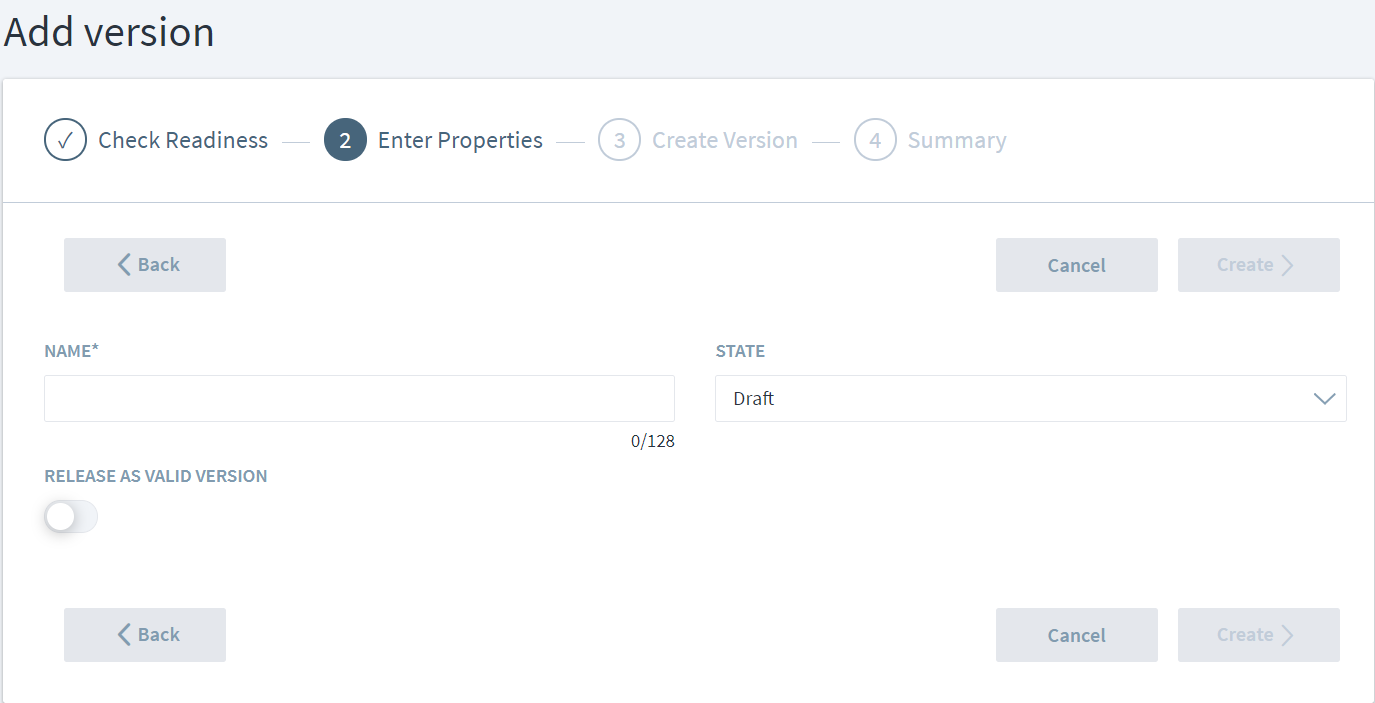
Task: Click the Check Readiness checkmark circle icon
Action: pyautogui.click(x=65, y=140)
